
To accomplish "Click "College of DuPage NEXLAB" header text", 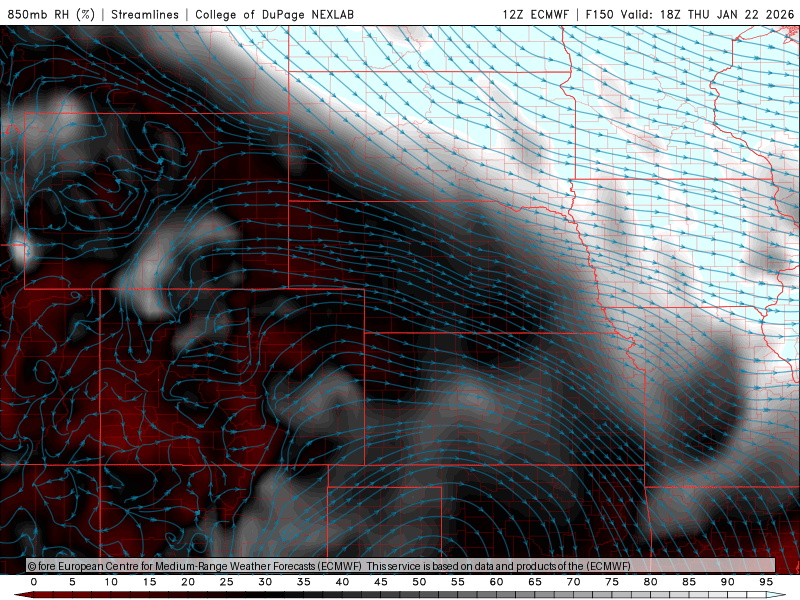I will pos(274,14).
